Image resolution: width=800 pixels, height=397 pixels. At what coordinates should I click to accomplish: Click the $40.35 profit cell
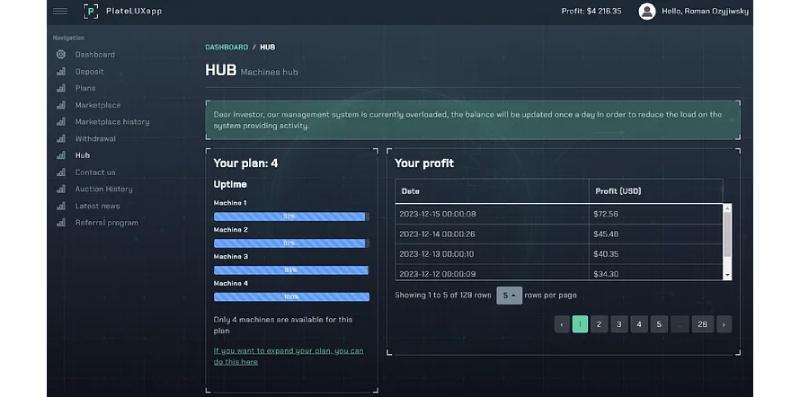click(656, 254)
